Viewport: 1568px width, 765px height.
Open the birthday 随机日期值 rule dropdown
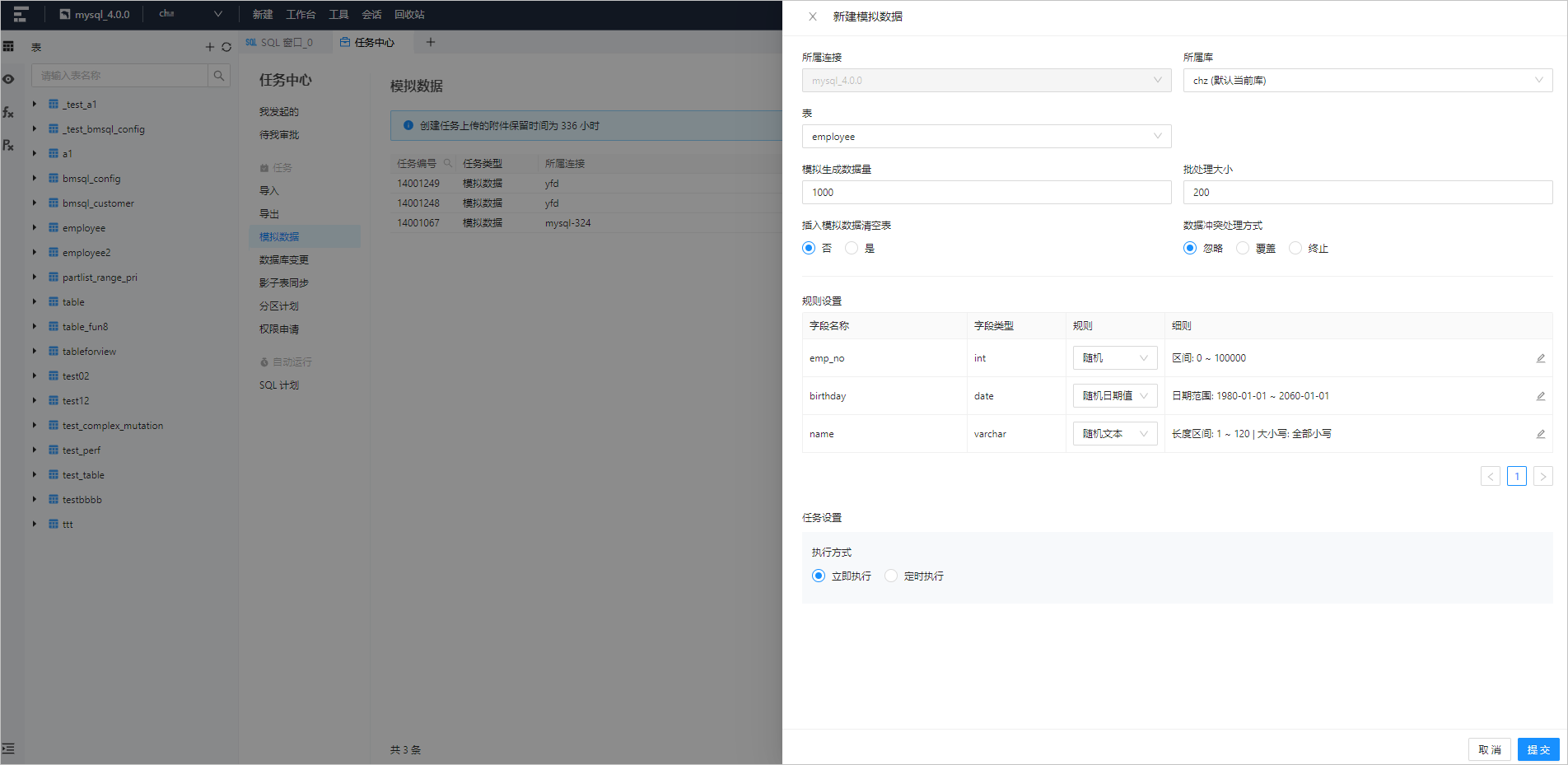click(1115, 396)
